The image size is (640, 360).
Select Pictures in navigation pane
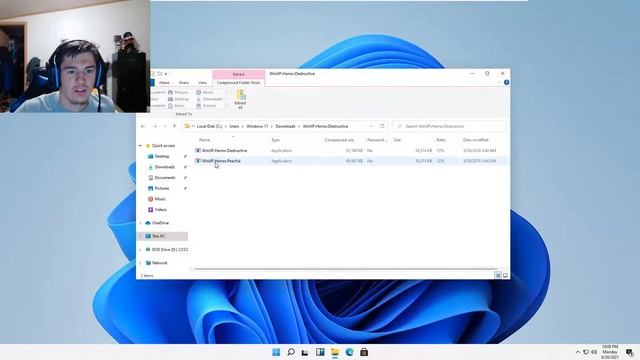click(x=162, y=188)
